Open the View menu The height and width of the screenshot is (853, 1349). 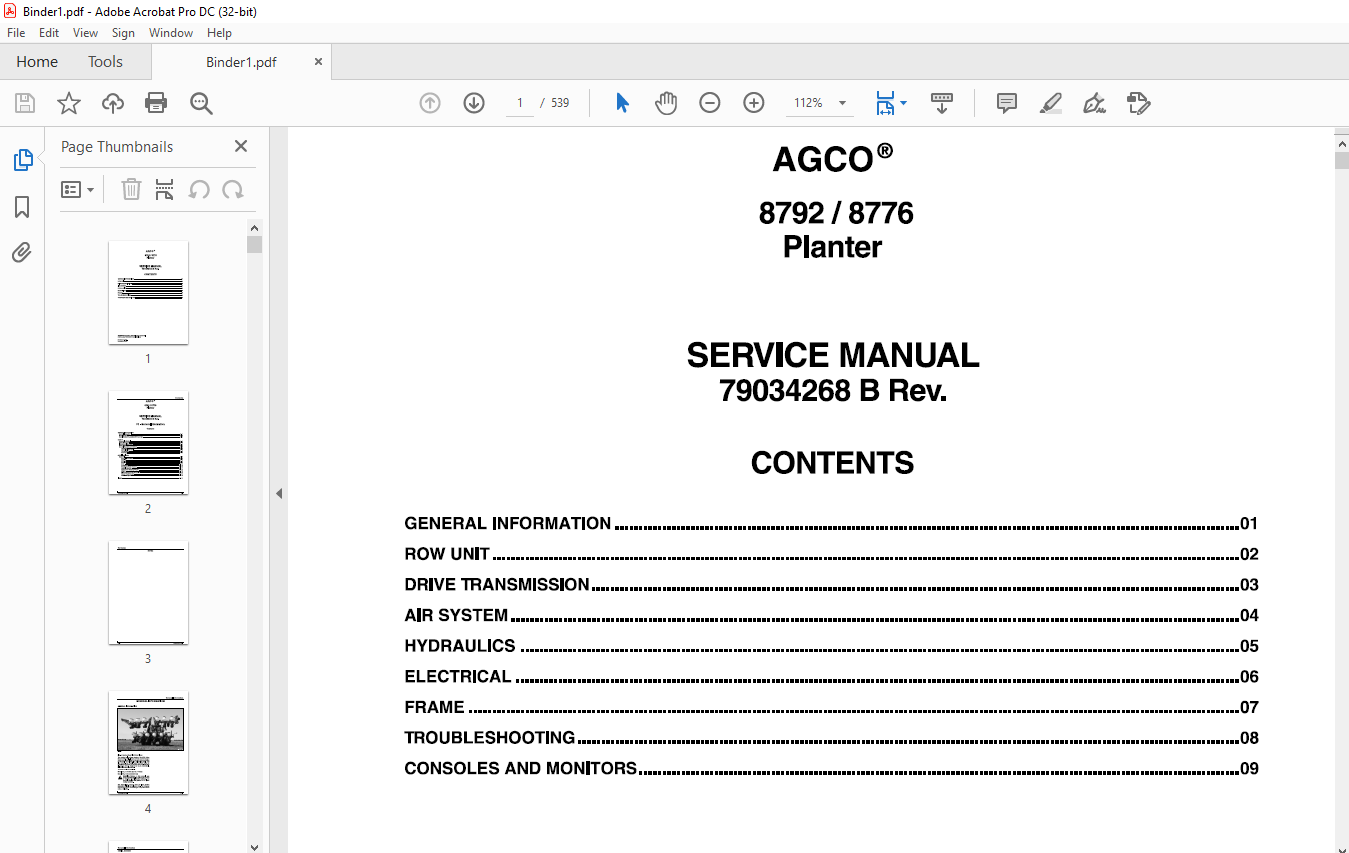[86, 33]
